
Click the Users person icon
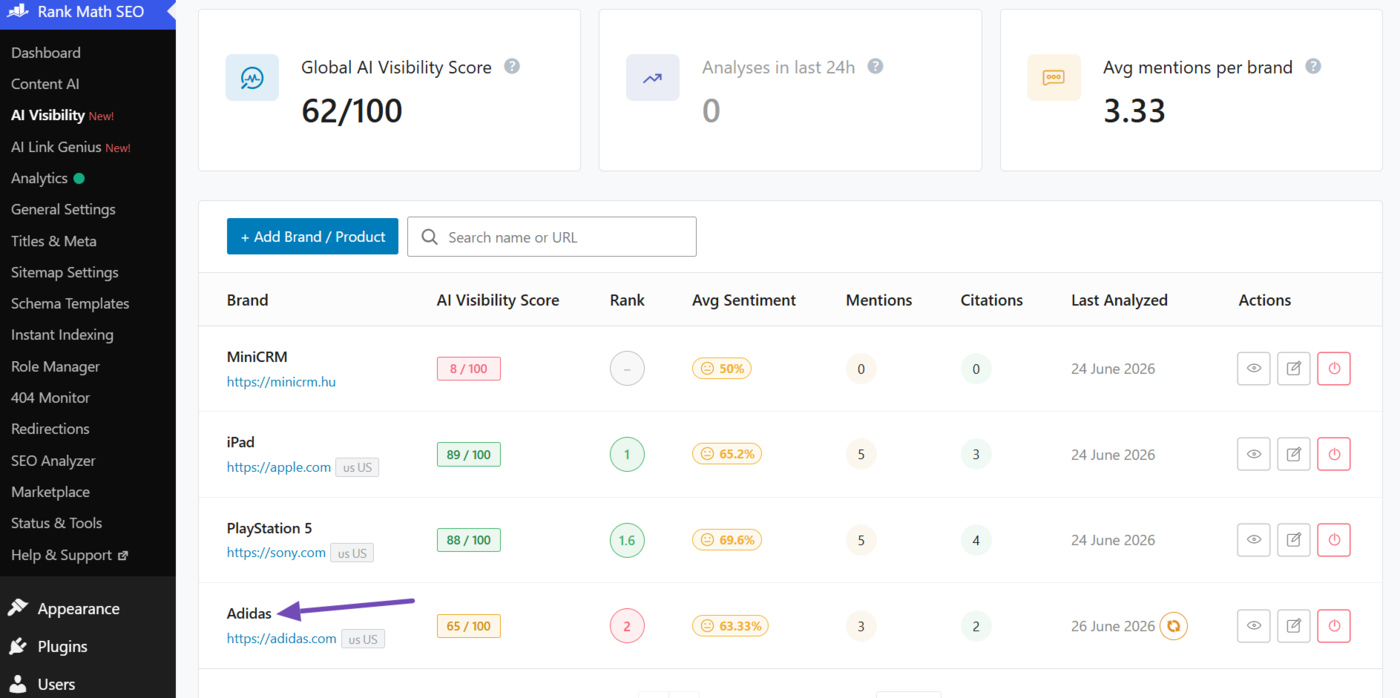[x=17, y=684]
